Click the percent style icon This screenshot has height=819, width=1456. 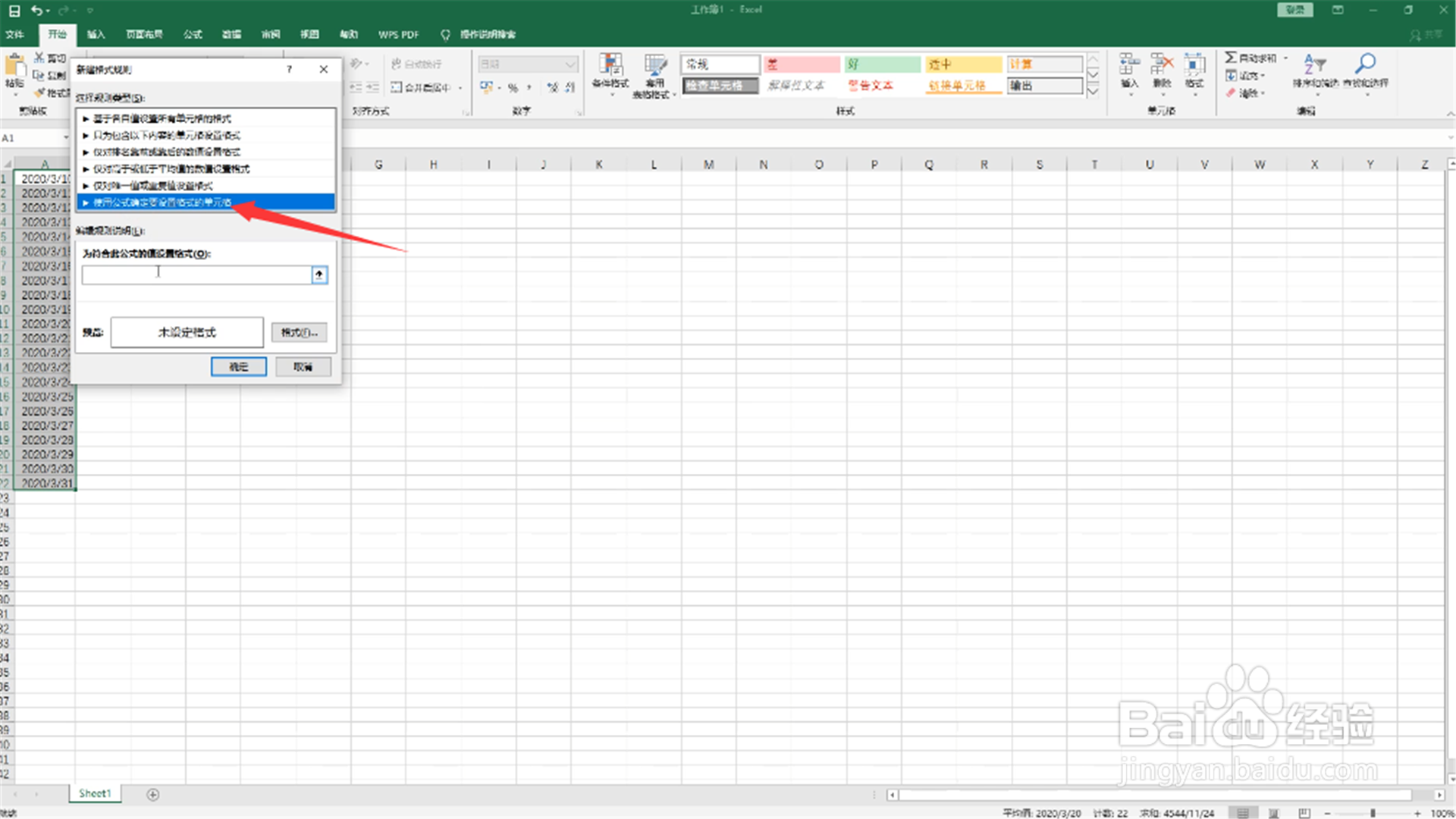point(513,87)
